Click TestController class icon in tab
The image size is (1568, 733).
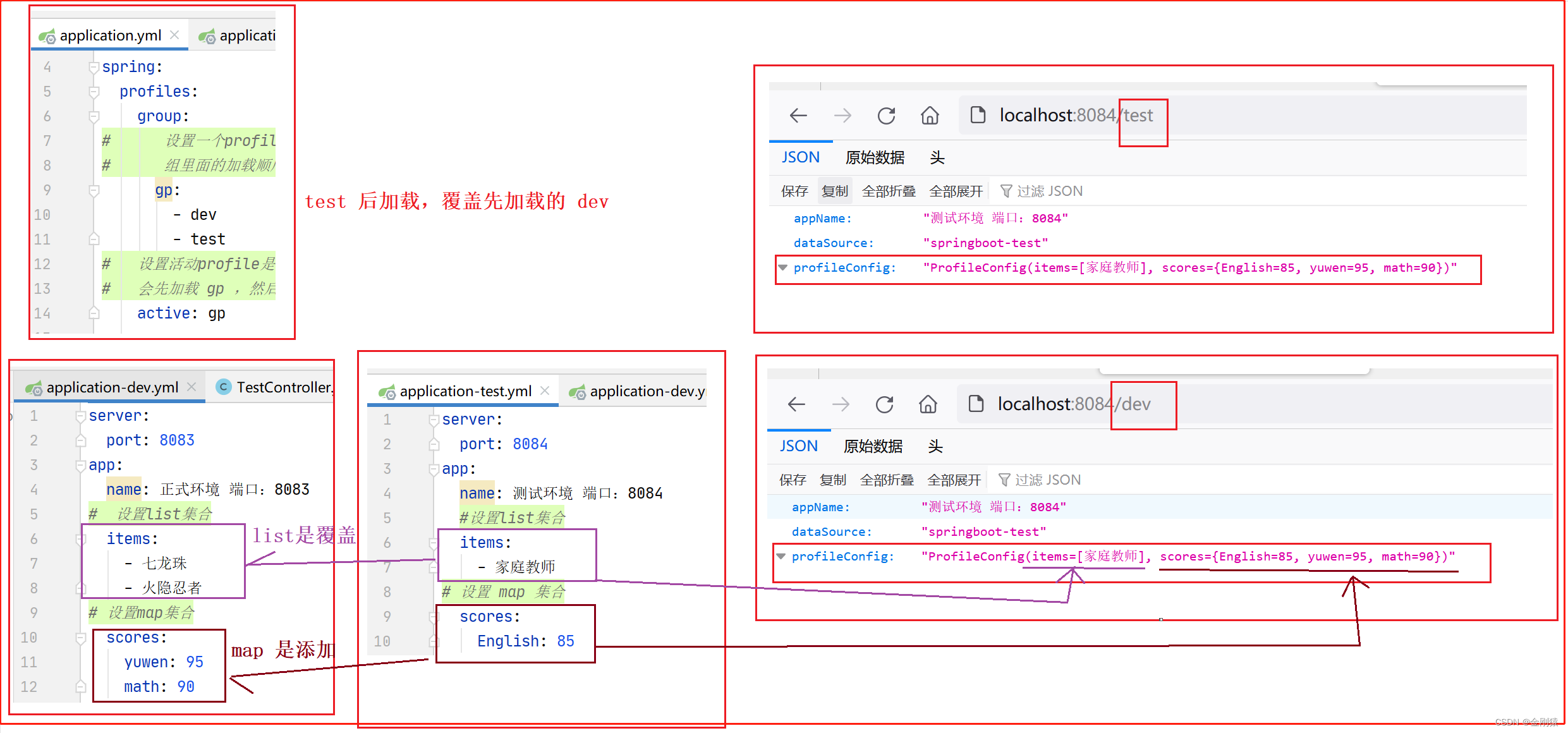223,387
